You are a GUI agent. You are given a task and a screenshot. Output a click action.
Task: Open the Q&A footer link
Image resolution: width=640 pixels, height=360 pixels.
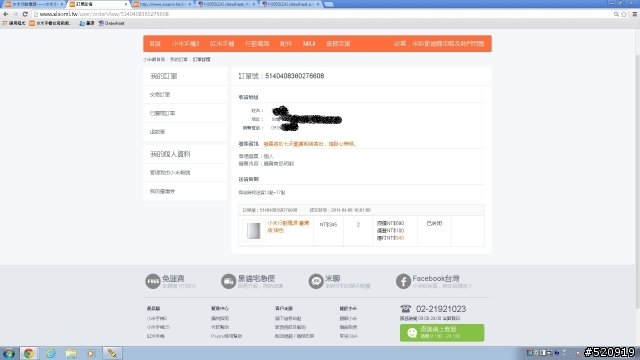349,336
